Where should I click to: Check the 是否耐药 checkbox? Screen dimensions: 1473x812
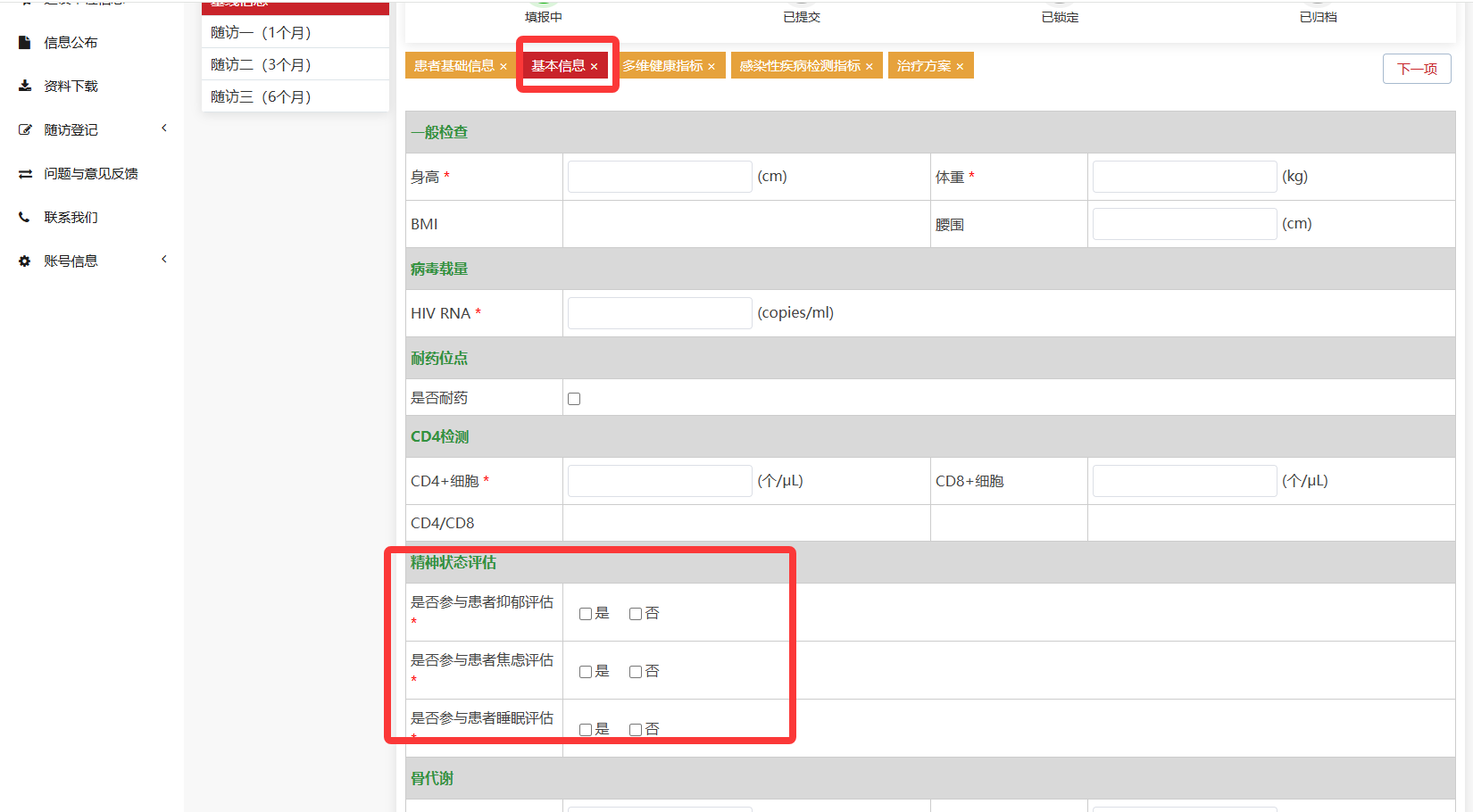click(574, 399)
